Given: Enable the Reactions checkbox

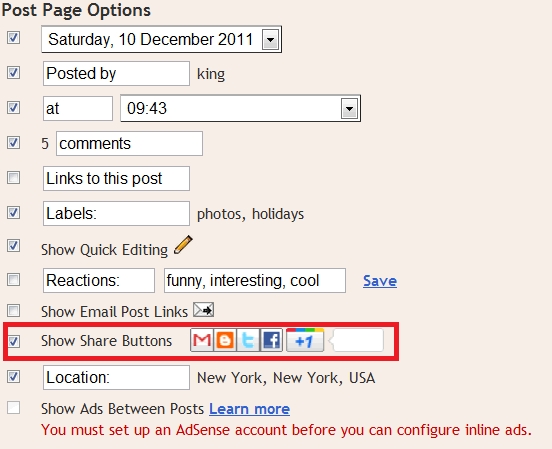Looking at the screenshot, I should pyautogui.click(x=13, y=280).
